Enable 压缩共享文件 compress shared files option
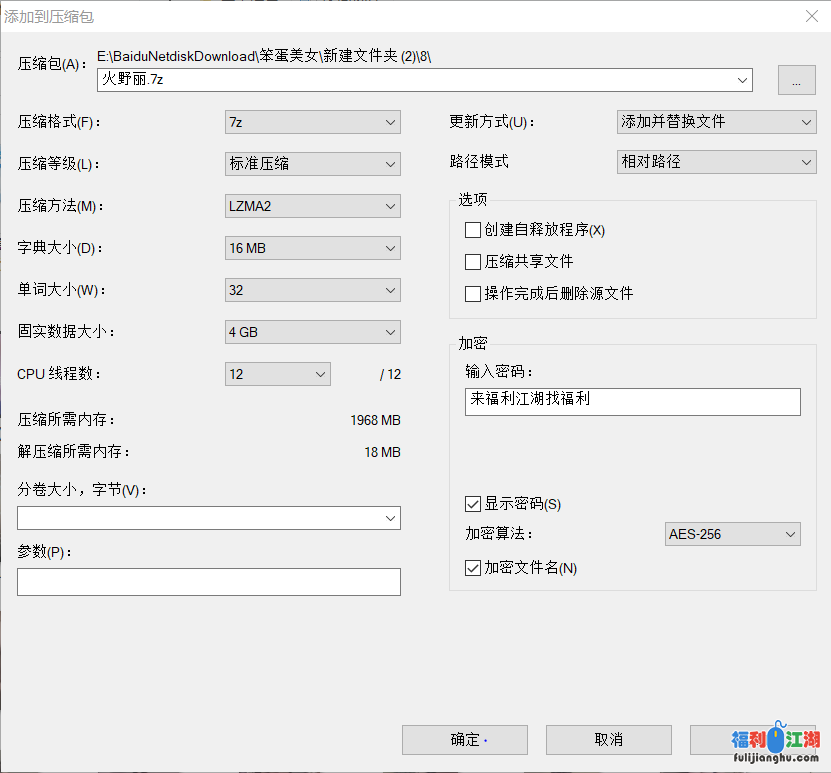This screenshot has width=831, height=773. [x=473, y=262]
